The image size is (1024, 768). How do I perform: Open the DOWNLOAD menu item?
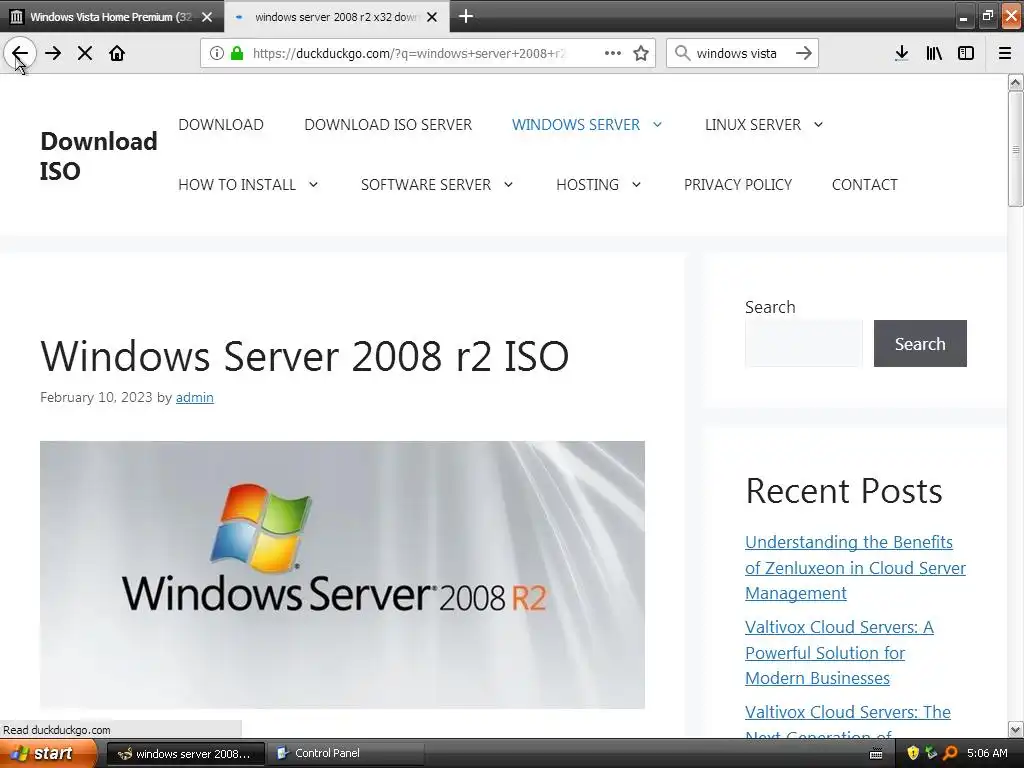click(x=221, y=125)
